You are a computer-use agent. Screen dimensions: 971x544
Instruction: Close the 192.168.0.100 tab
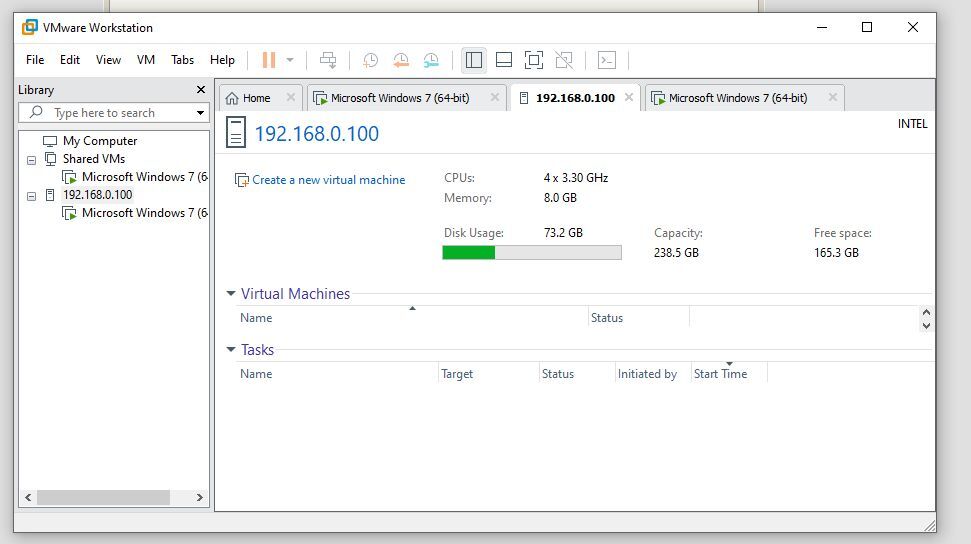click(x=629, y=97)
